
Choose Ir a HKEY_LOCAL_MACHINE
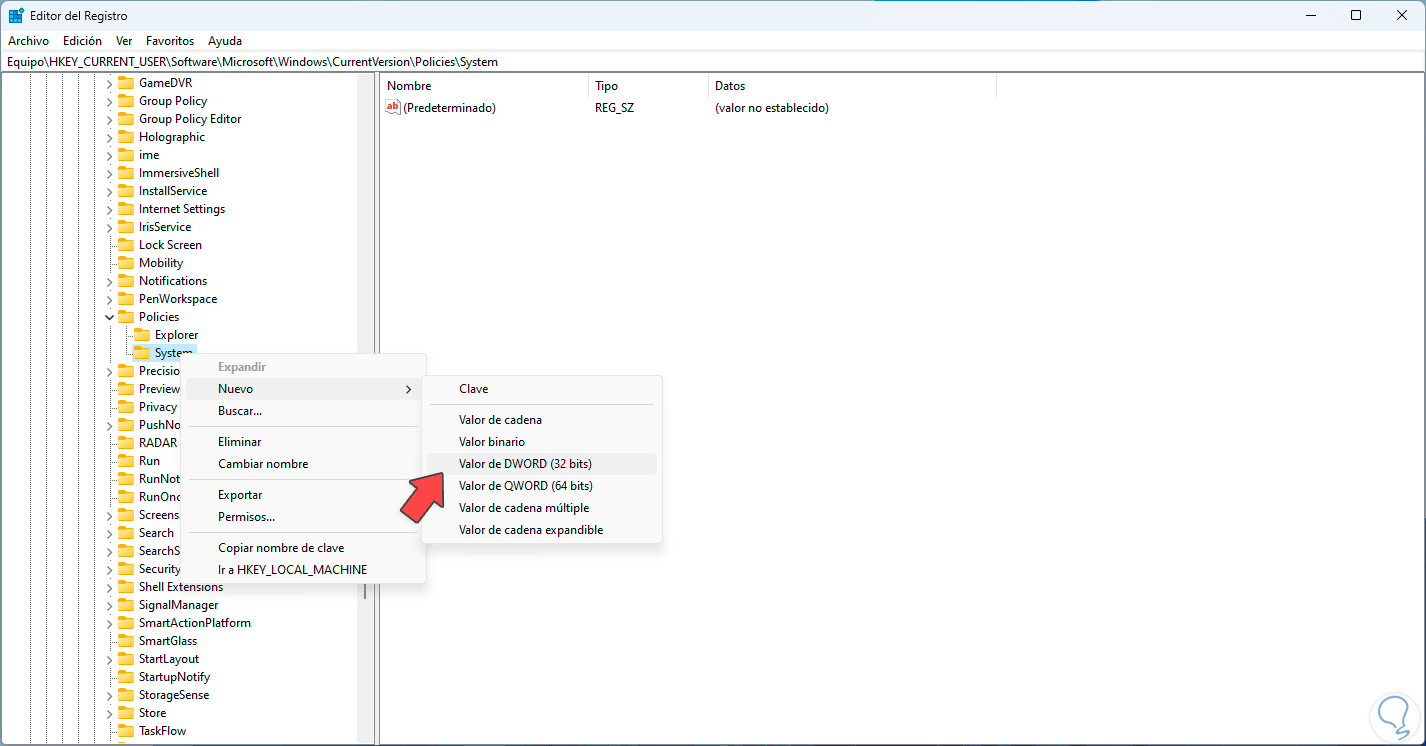pyautogui.click(x=303, y=570)
